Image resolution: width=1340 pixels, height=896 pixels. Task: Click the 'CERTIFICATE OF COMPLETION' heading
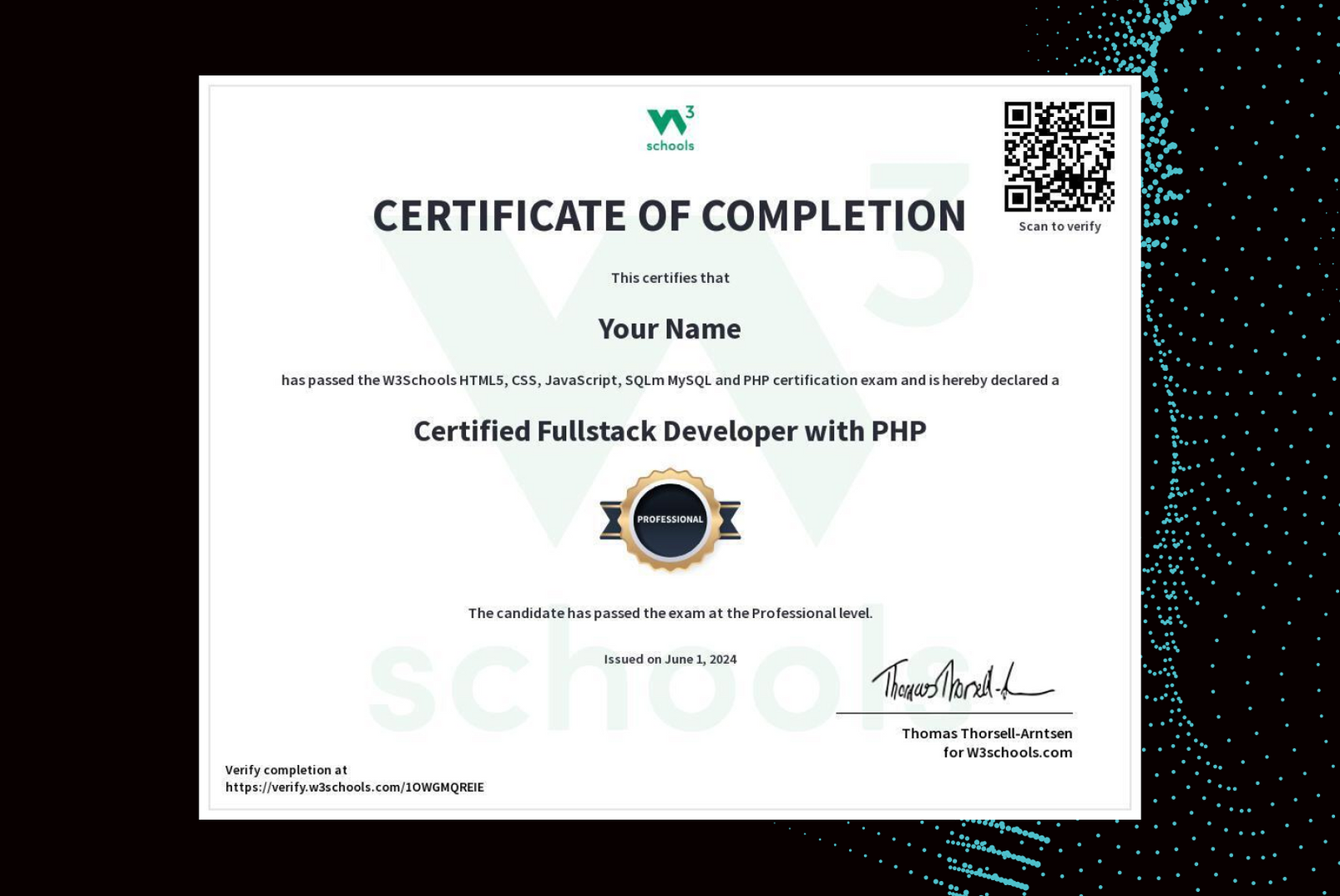[x=669, y=215]
